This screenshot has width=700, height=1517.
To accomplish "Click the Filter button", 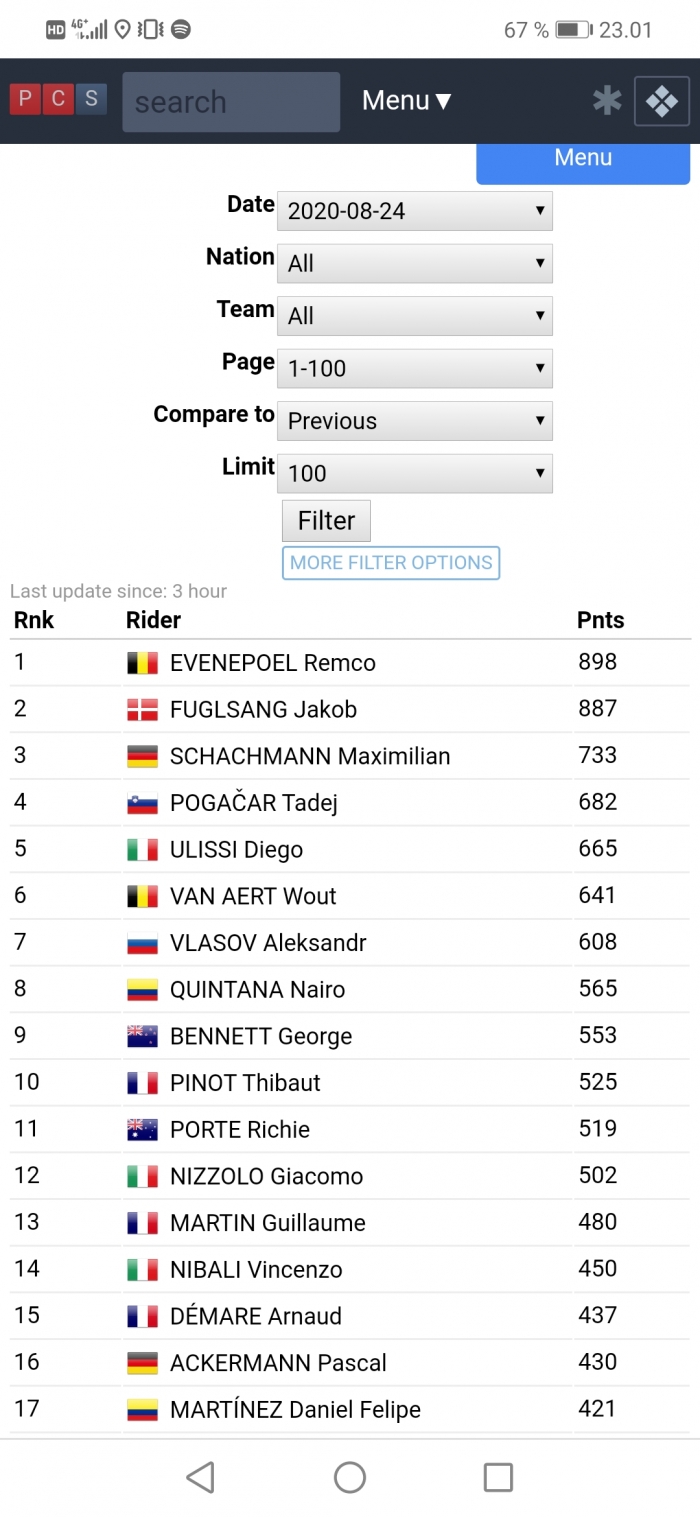I will pyautogui.click(x=326, y=521).
